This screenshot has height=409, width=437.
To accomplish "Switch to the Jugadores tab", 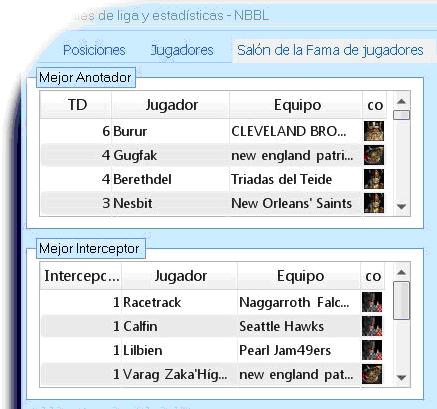I will click(x=182, y=50).
